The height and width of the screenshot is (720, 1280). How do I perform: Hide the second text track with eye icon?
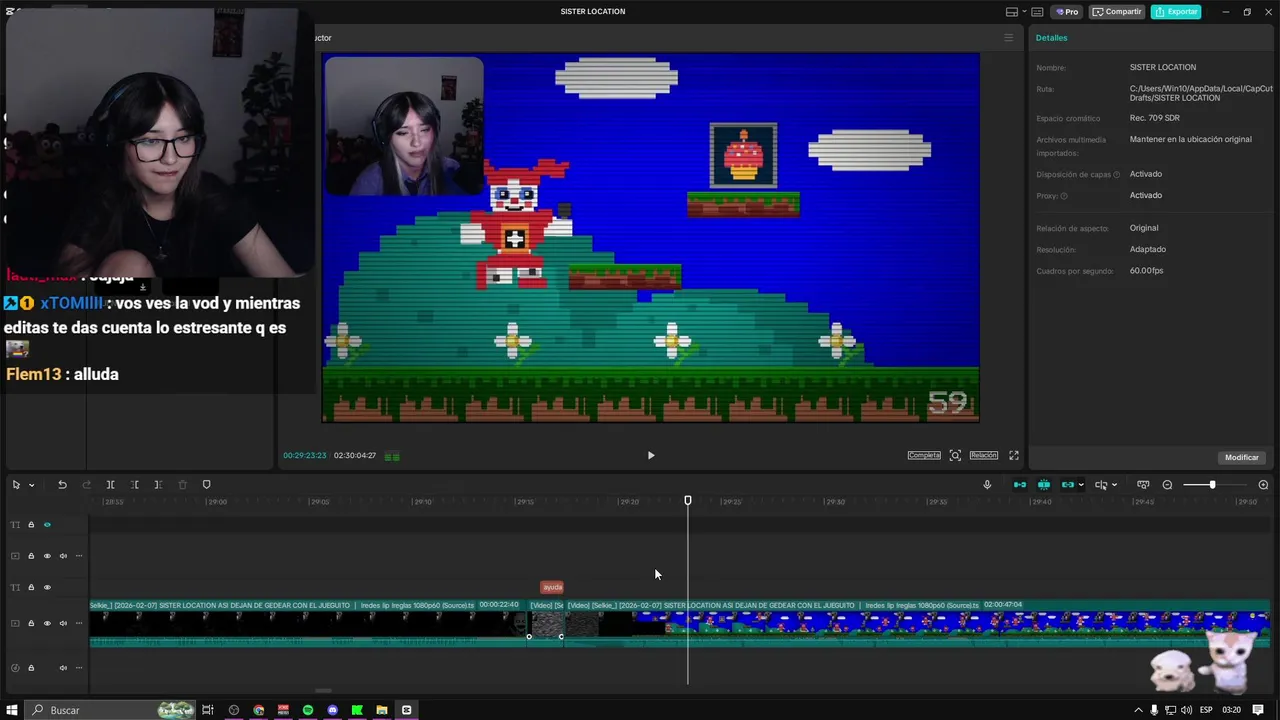(47, 587)
